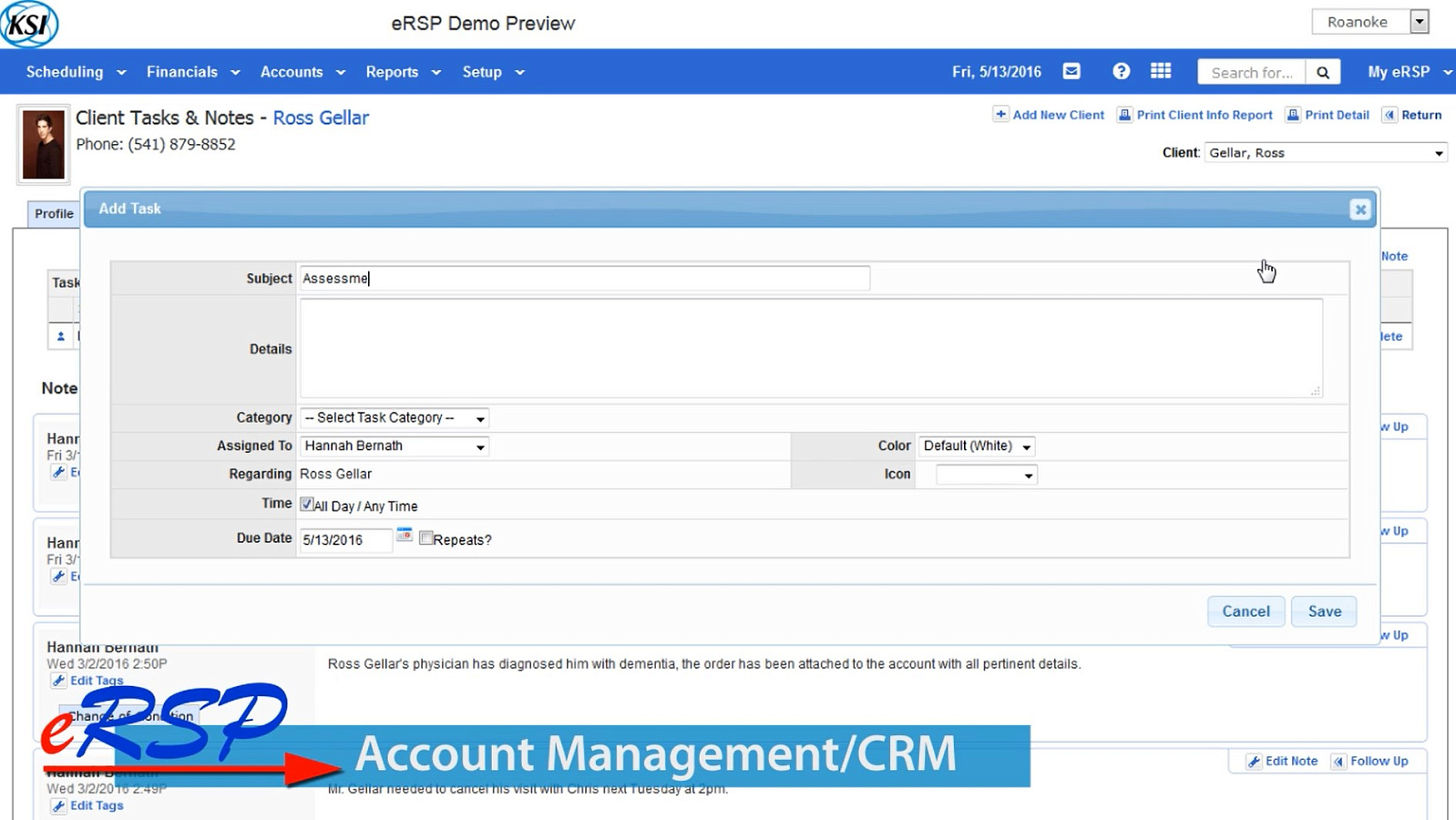Enable the Repeats? checkbox
Screen dimensions: 1456x820
click(426, 538)
